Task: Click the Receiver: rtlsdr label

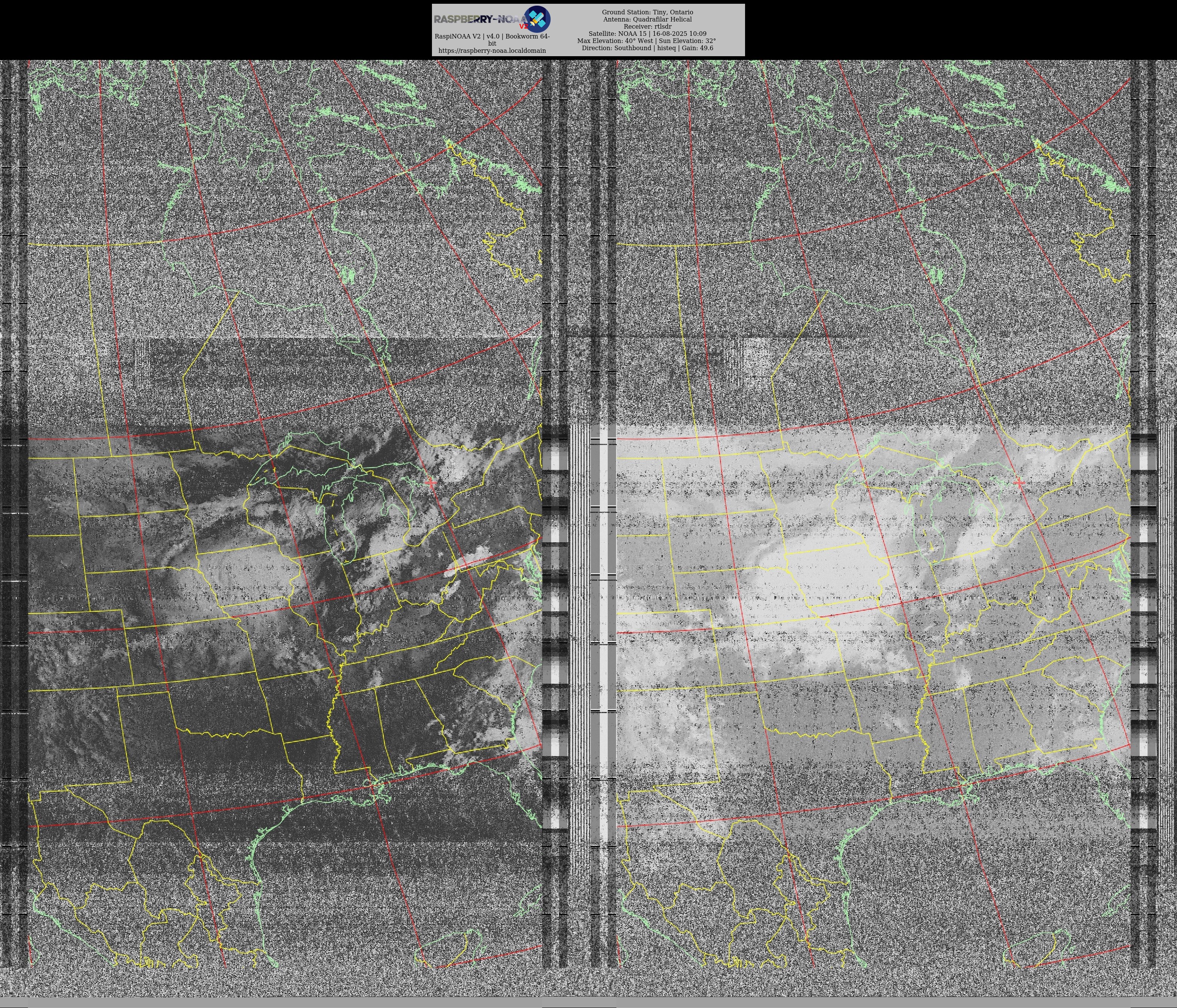Action: 647,27
